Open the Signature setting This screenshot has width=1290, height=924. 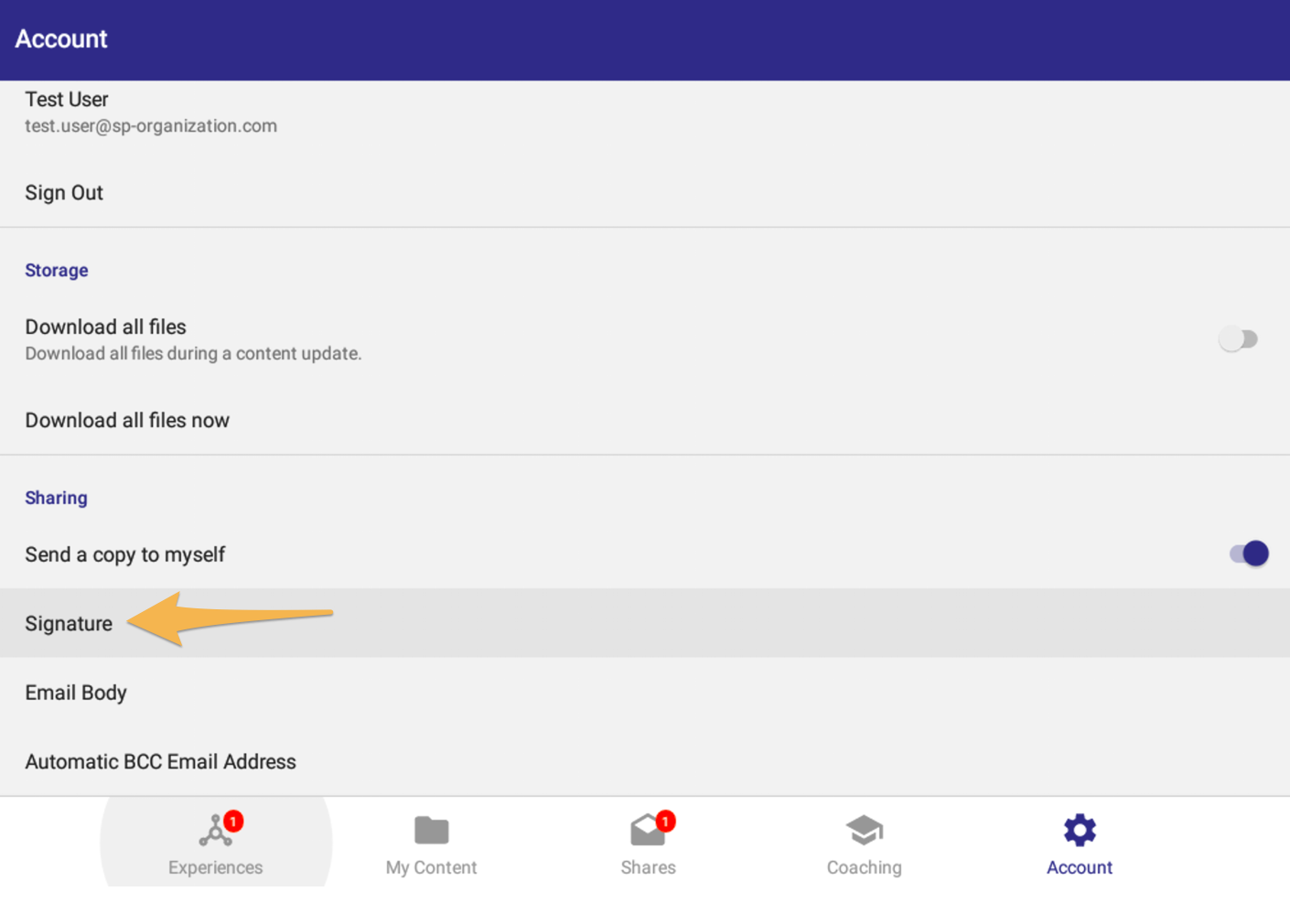coord(69,624)
